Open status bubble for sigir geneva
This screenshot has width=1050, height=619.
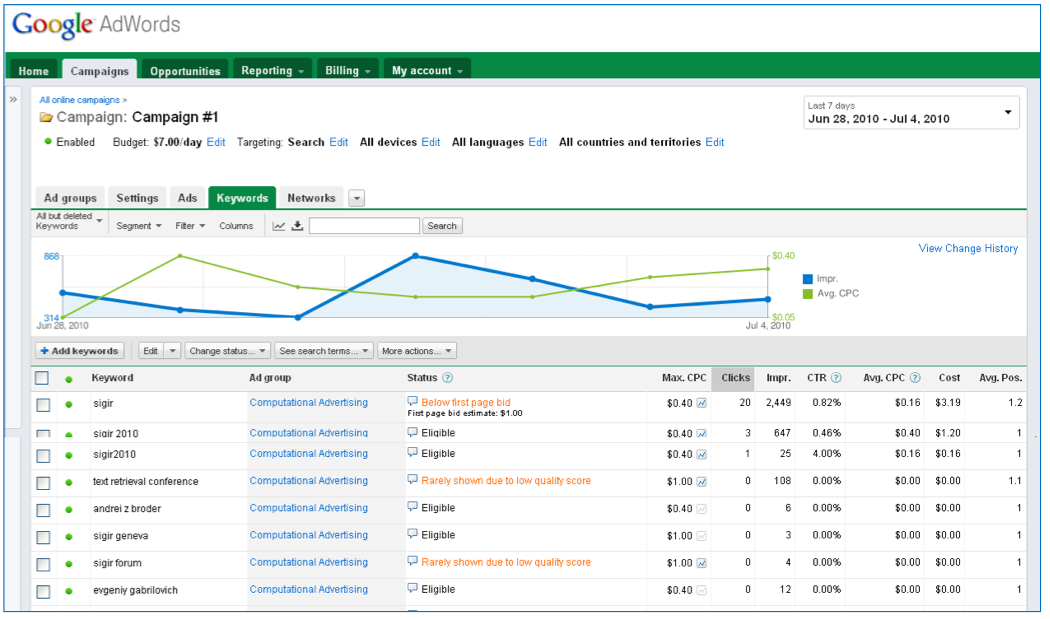coord(412,534)
